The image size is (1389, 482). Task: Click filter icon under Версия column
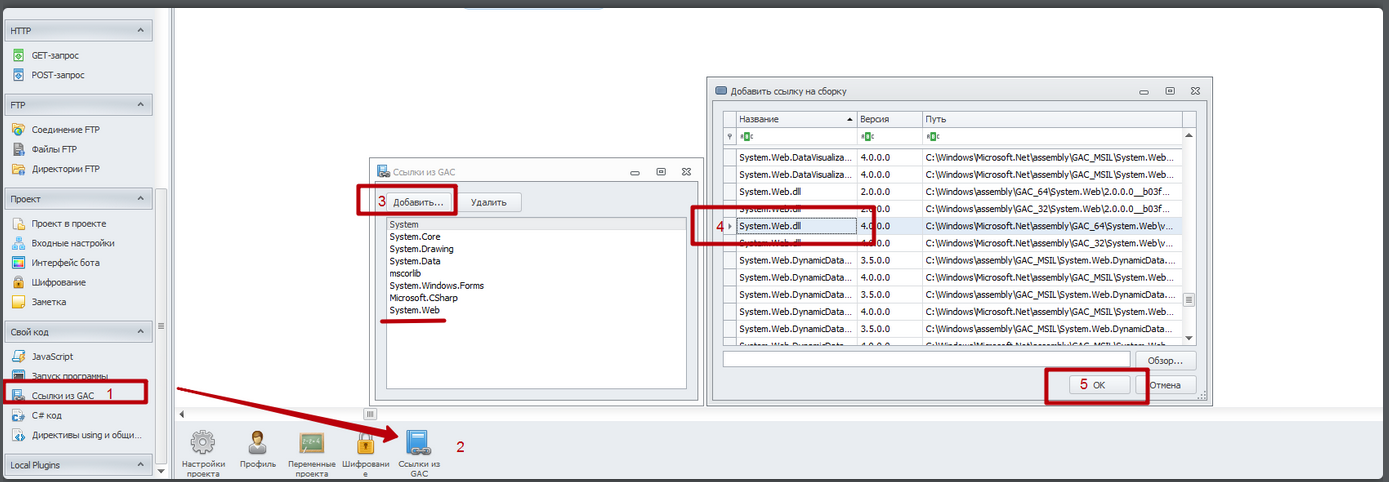click(x=867, y=136)
